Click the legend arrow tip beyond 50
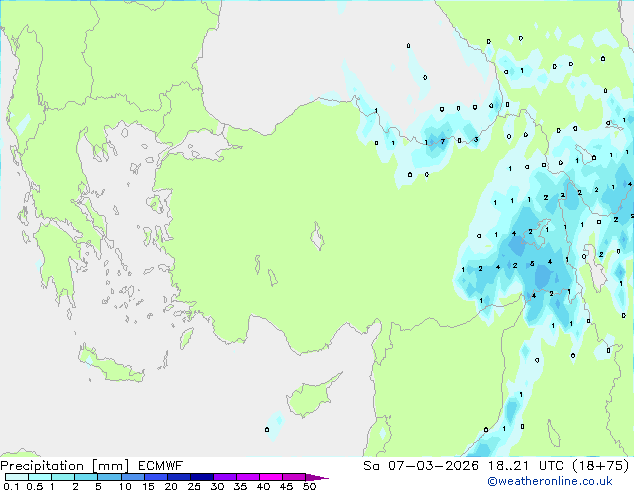 [317, 477]
